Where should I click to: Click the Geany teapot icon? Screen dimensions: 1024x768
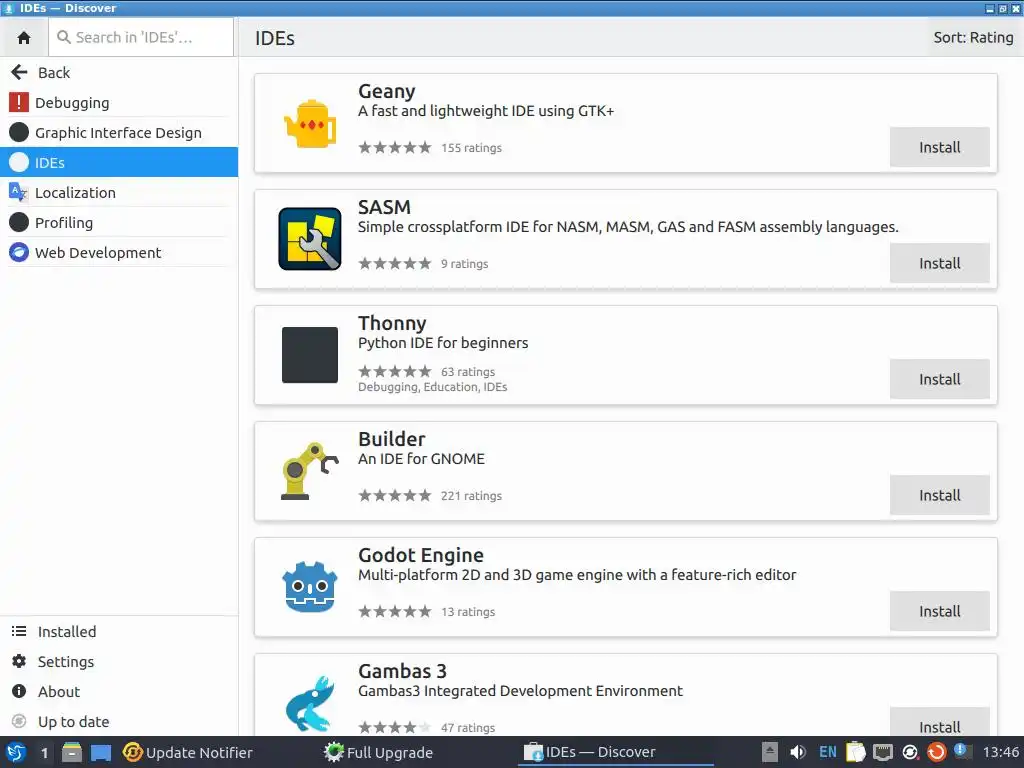[310, 123]
